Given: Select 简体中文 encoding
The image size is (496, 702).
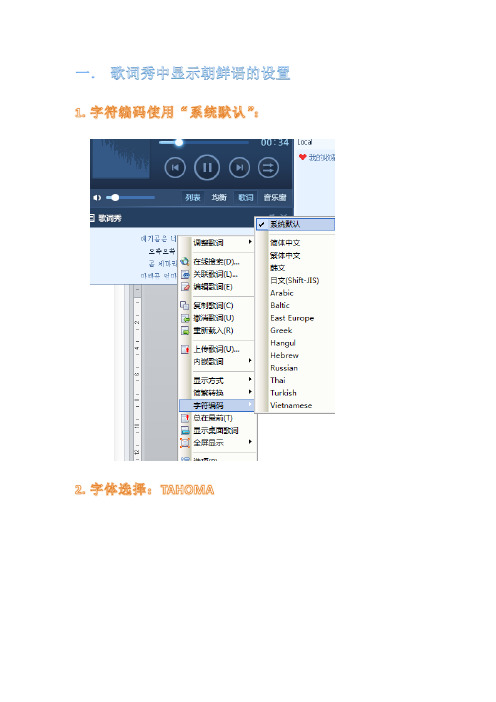Looking at the screenshot, I should click(295, 243).
